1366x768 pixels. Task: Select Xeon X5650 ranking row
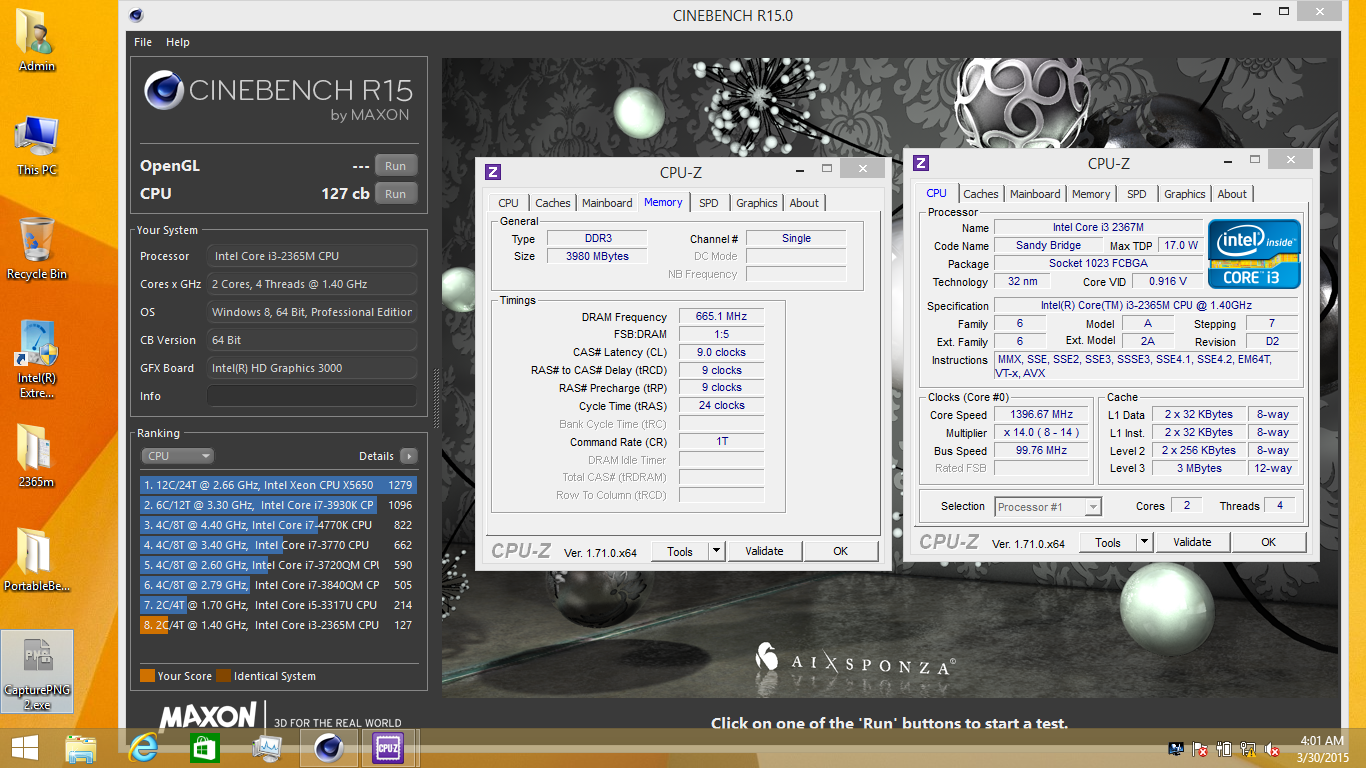[278, 485]
